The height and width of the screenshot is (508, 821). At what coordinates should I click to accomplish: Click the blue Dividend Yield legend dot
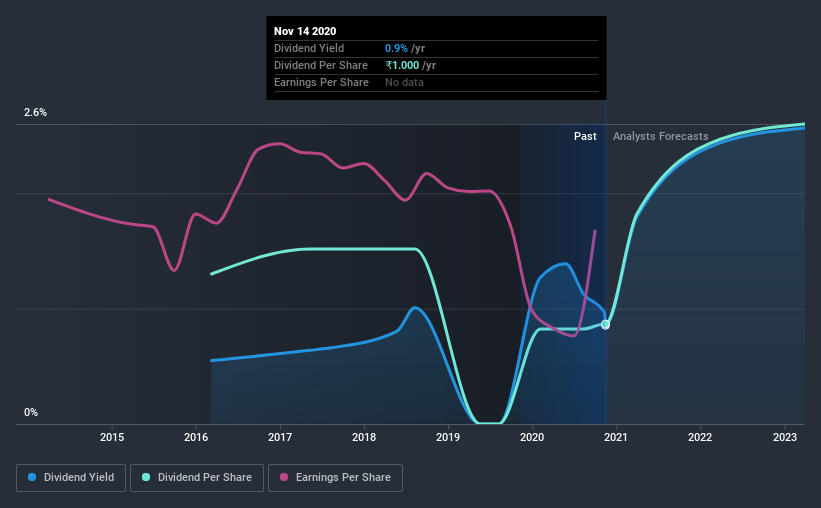pyautogui.click(x=32, y=477)
